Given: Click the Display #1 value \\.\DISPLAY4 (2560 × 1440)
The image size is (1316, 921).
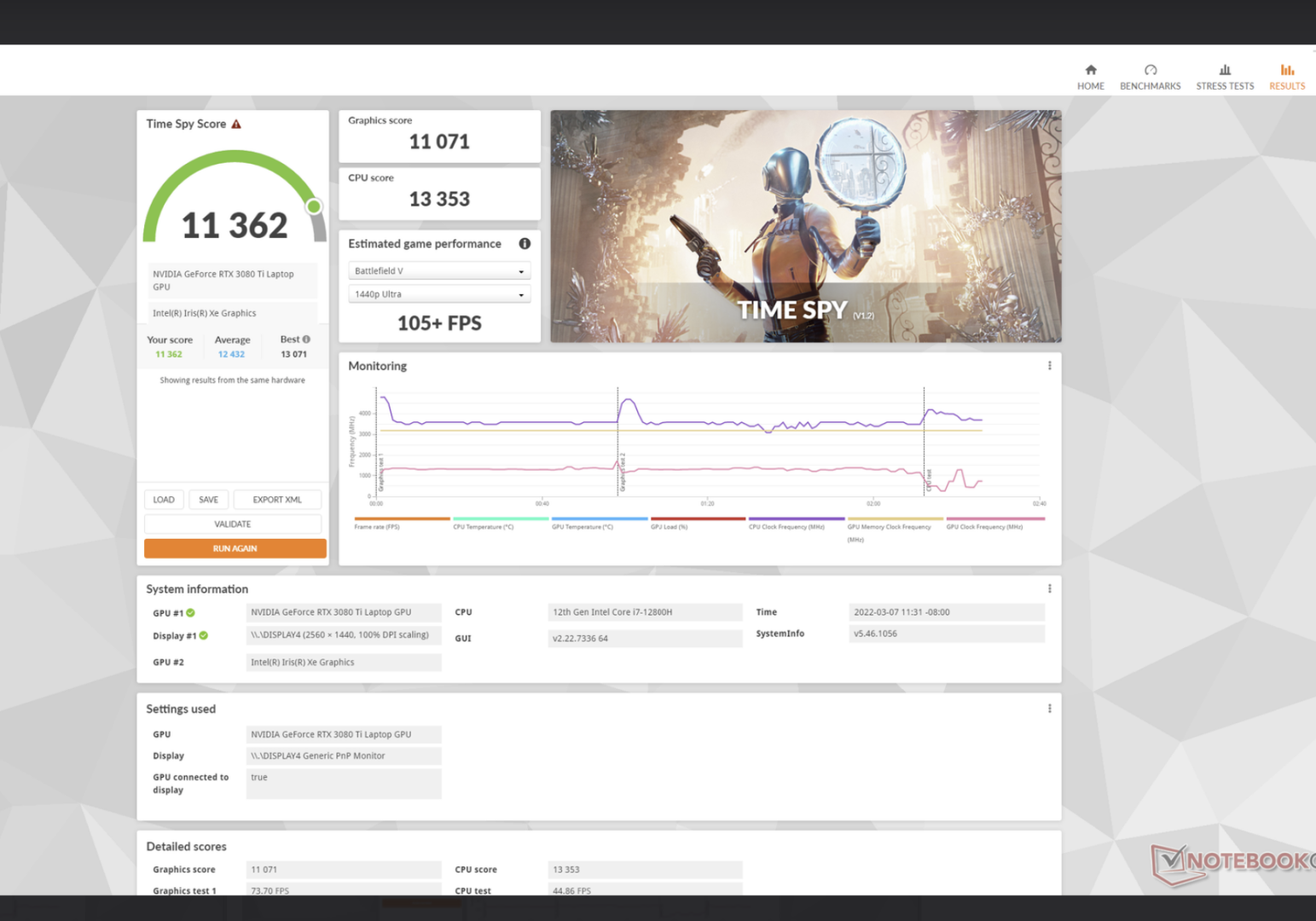Looking at the screenshot, I should 344,635.
